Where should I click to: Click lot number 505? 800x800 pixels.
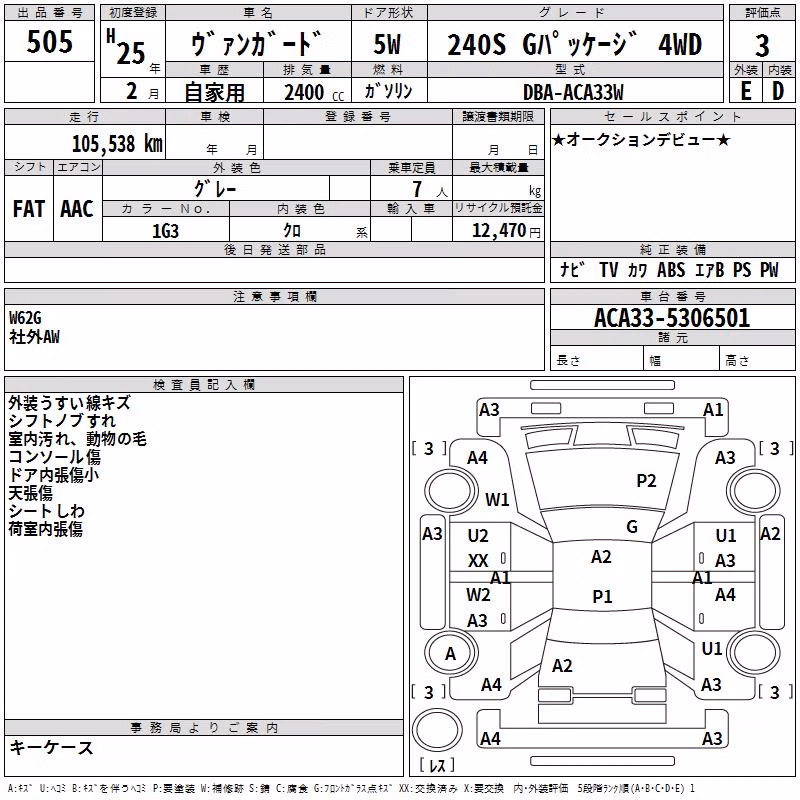coord(49,42)
